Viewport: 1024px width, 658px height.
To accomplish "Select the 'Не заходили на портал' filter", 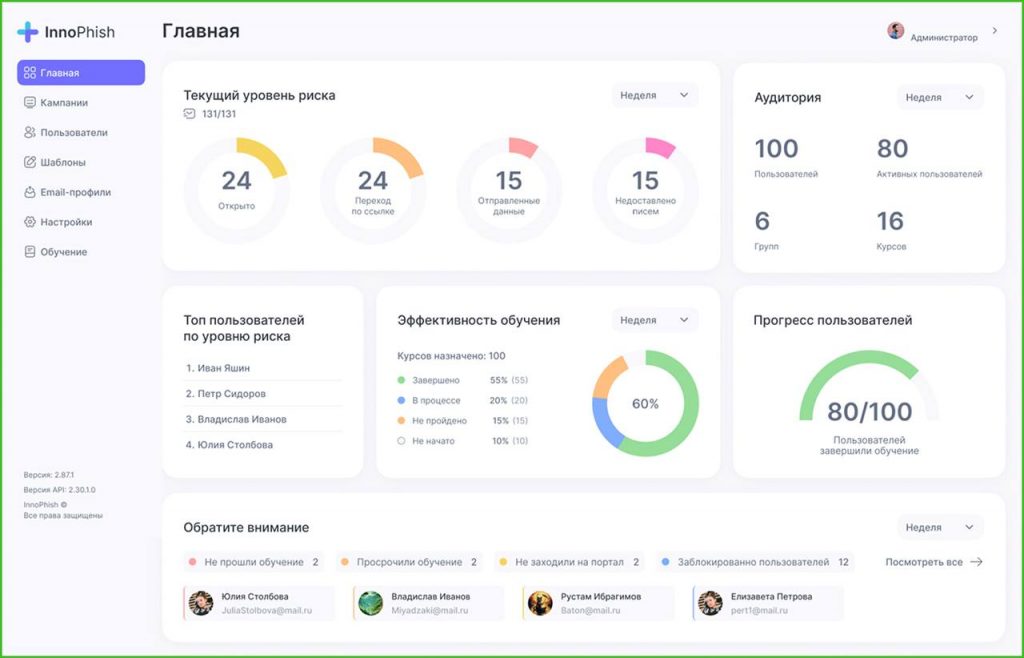I will coord(568,562).
